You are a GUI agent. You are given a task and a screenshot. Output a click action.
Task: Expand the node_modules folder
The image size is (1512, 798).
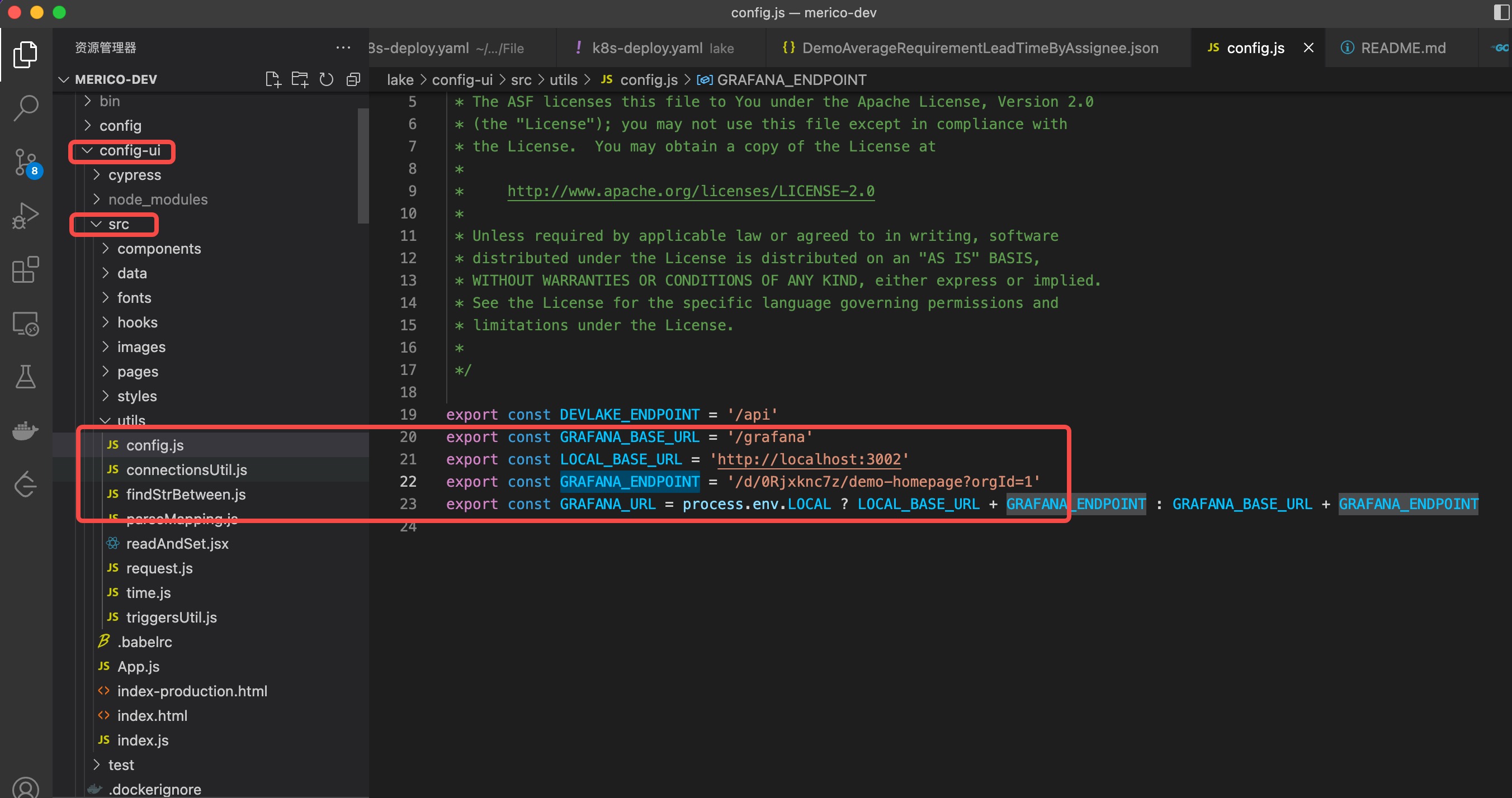[x=157, y=199]
